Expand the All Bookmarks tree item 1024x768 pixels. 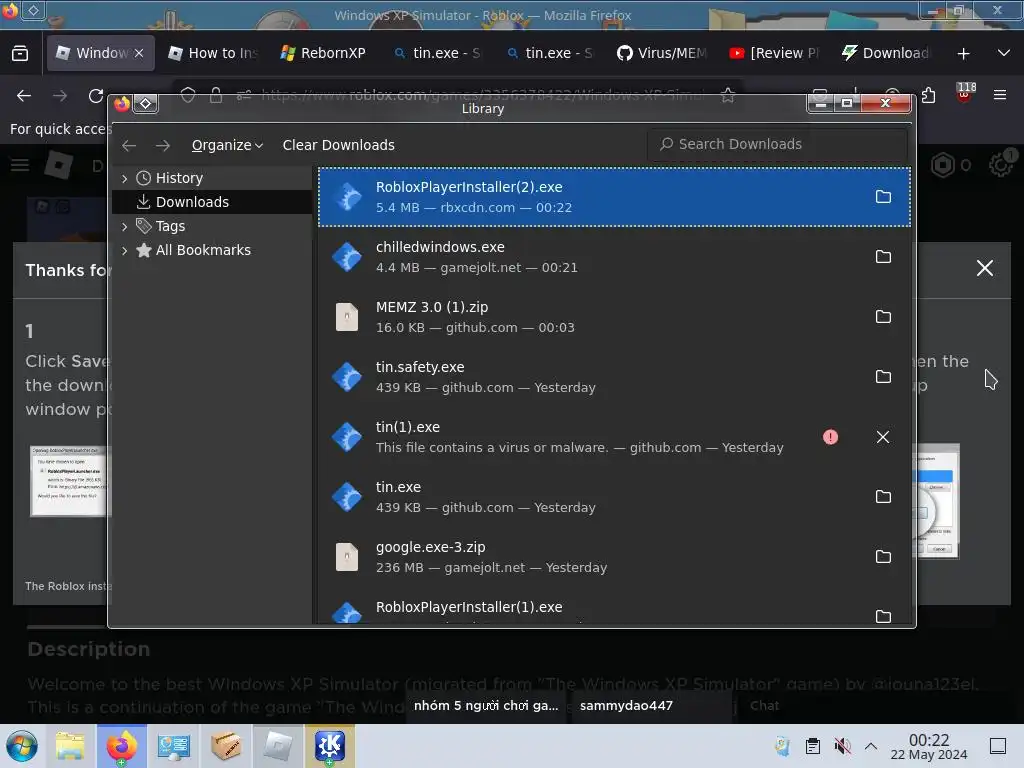pyautogui.click(x=125, y=250)
